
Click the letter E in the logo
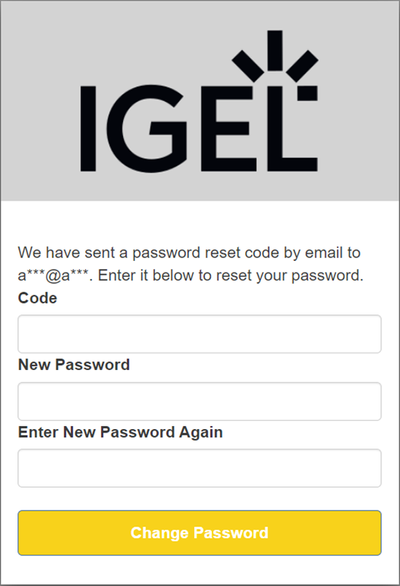[228, 129]
